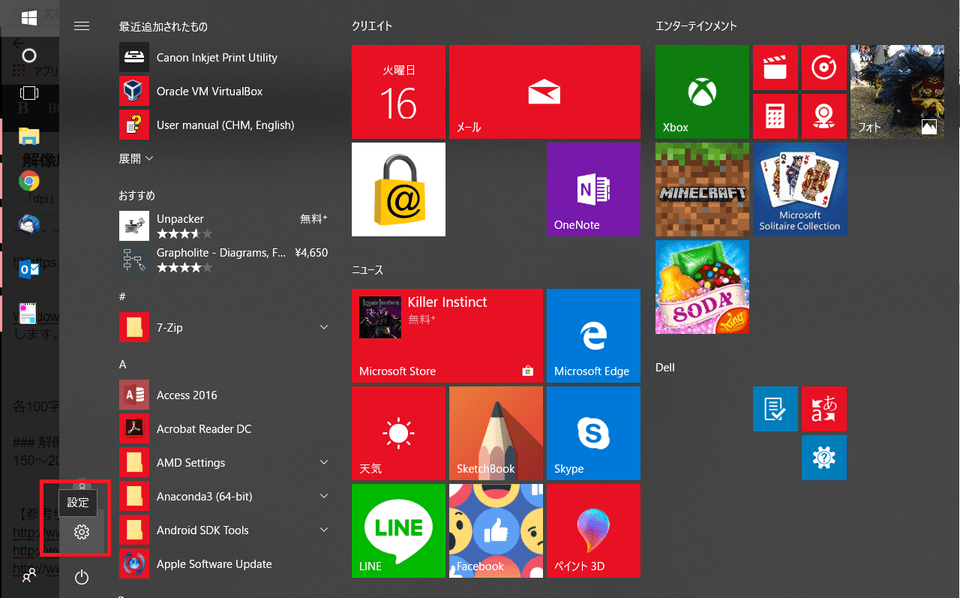Viewport: 960px width, 598px height.
Task: Open Access 2016 from app list
Action: click(x=187, y=395)
